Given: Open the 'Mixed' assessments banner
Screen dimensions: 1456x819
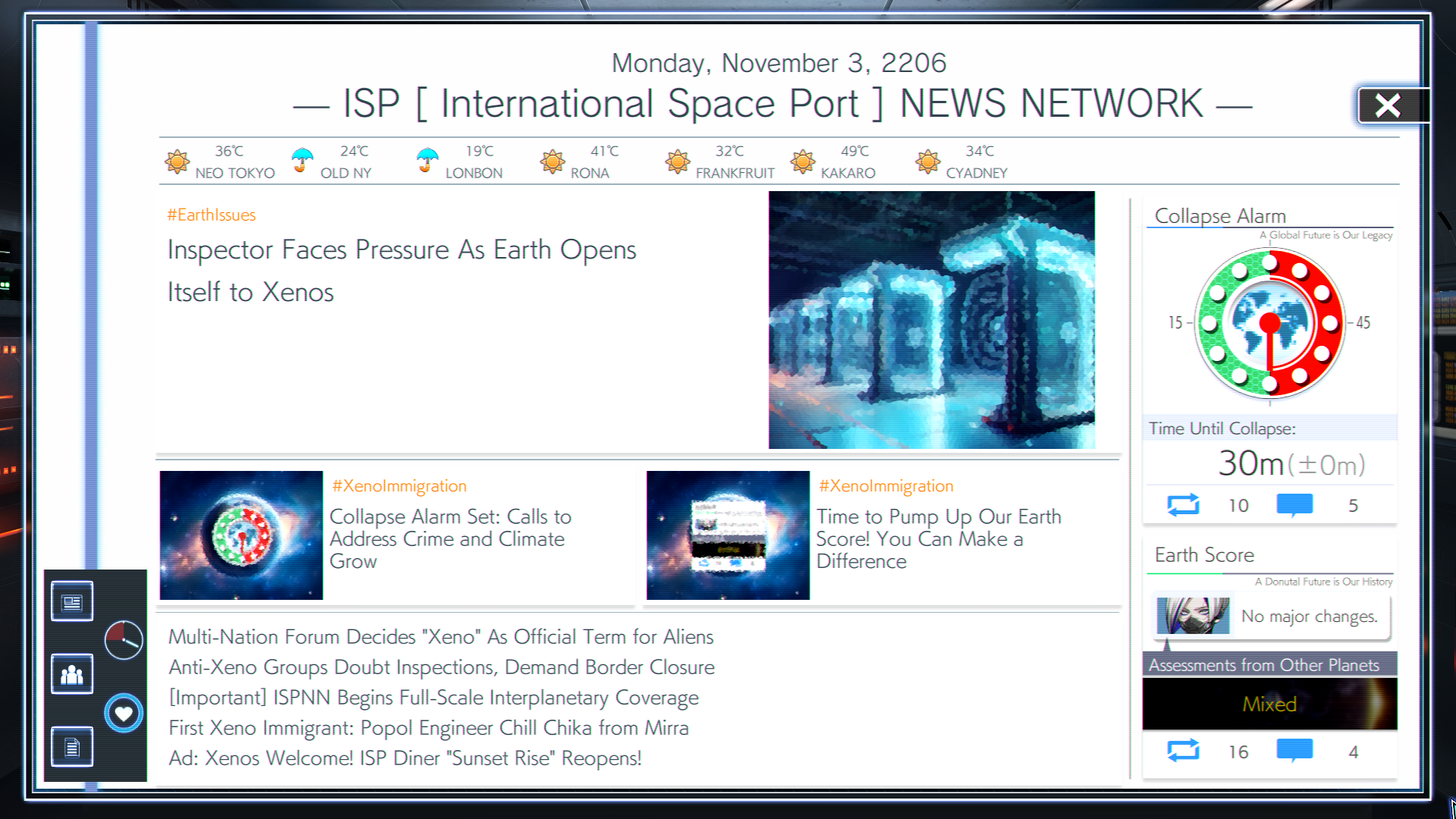Looking at the screenshot, I should (x=1269, y=704).
